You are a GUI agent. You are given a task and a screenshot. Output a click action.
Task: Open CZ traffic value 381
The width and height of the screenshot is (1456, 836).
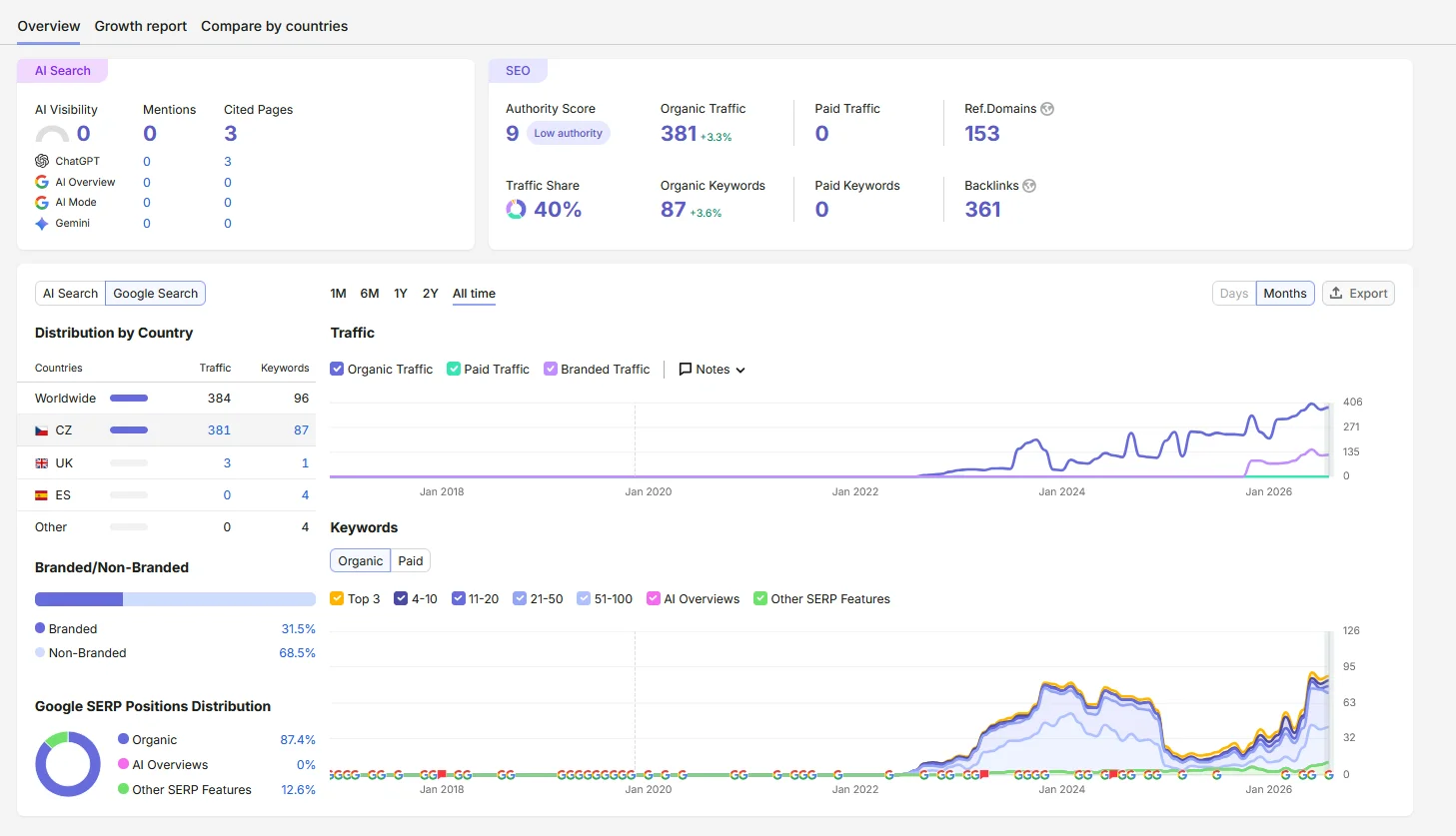(x=219, y=430)
